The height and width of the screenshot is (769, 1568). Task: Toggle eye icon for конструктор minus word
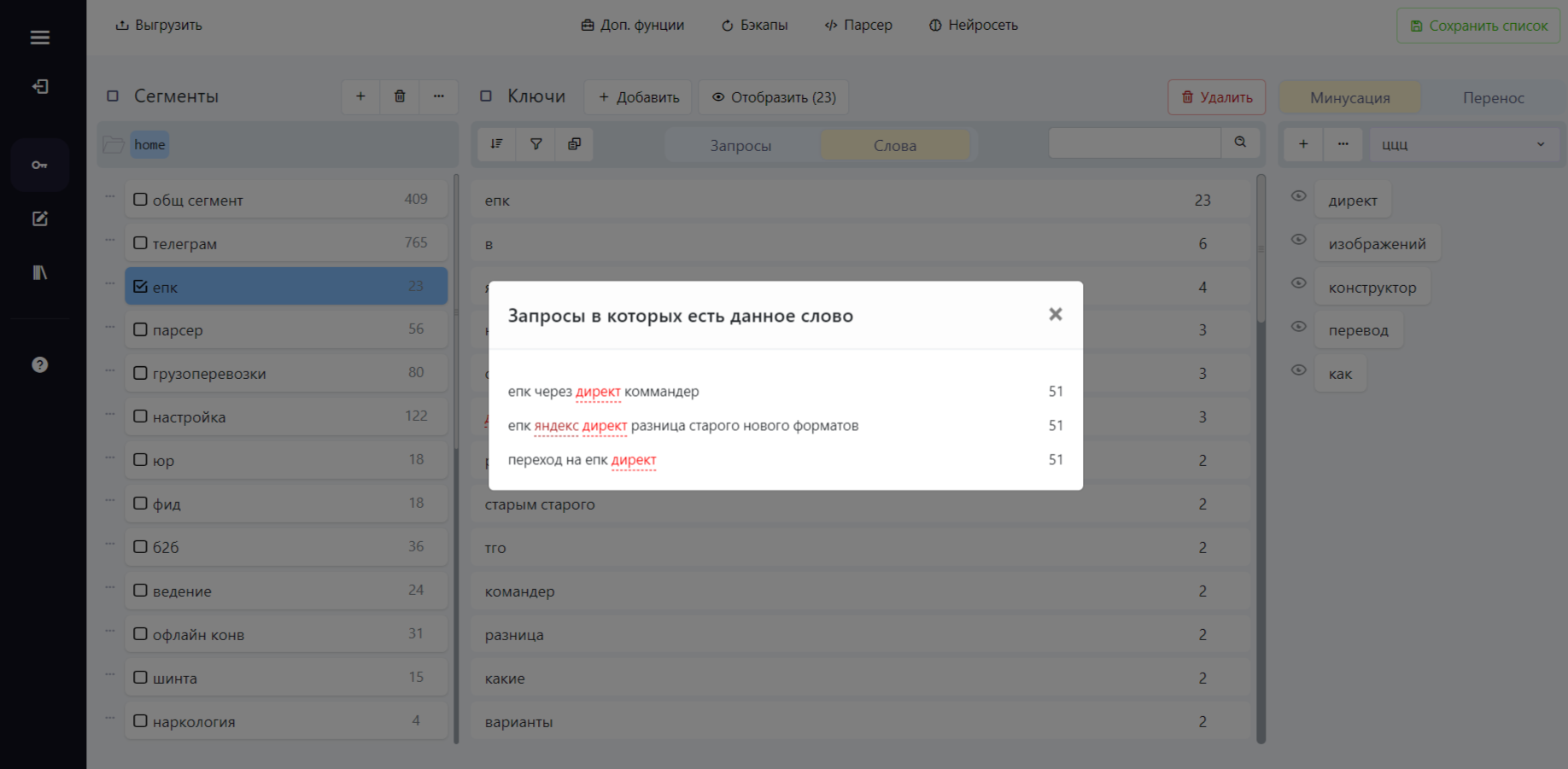pyautogui.click(x=1298, y=283)
